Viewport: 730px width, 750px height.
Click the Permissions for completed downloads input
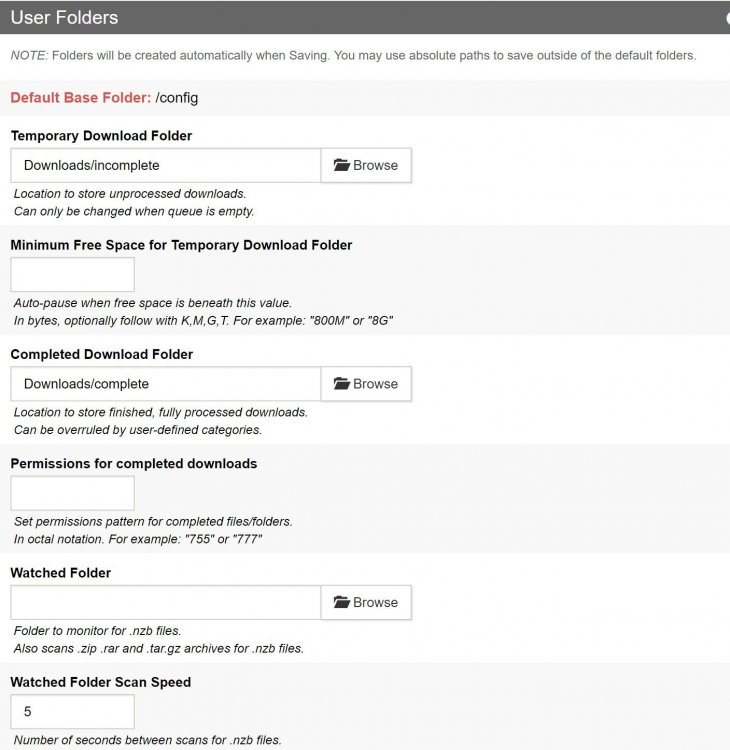72,493
